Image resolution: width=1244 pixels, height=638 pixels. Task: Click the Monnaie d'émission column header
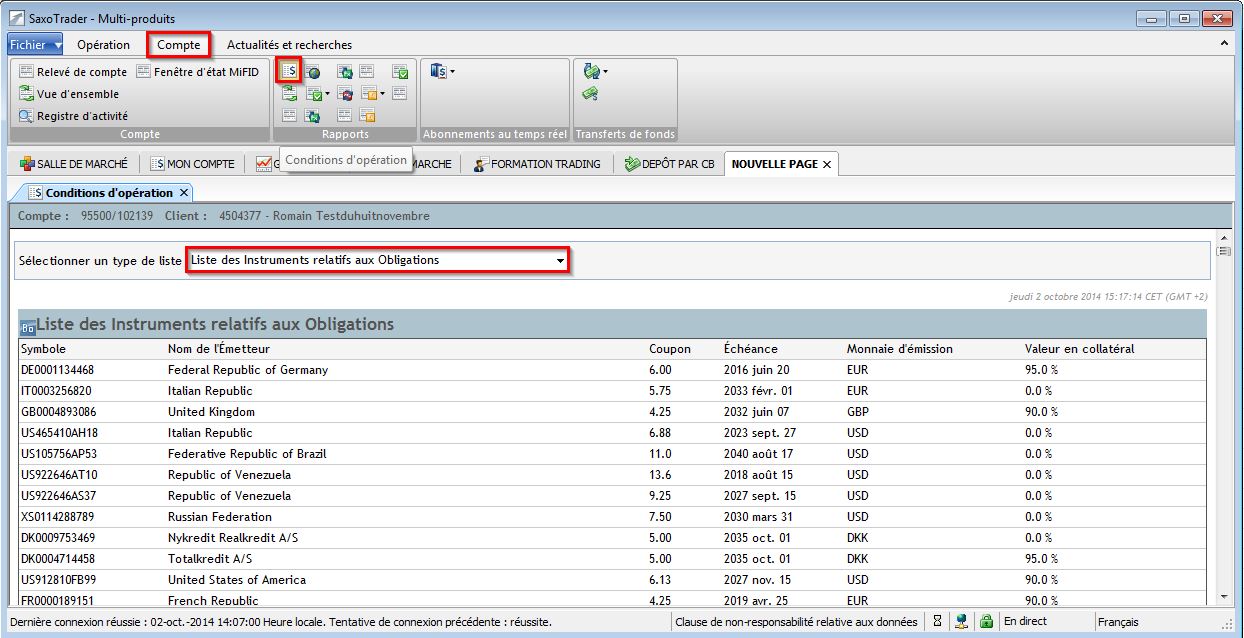[899, 349]
